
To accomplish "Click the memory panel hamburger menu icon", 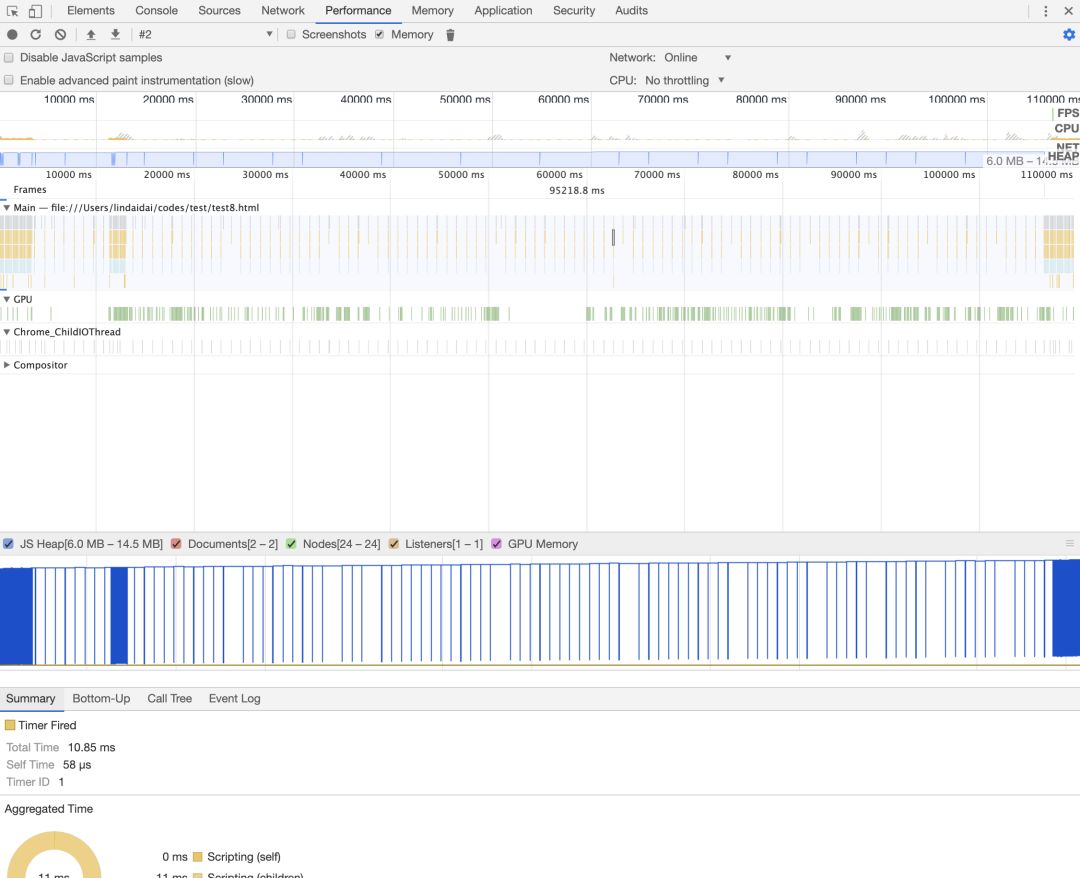I will (1070, 543).
